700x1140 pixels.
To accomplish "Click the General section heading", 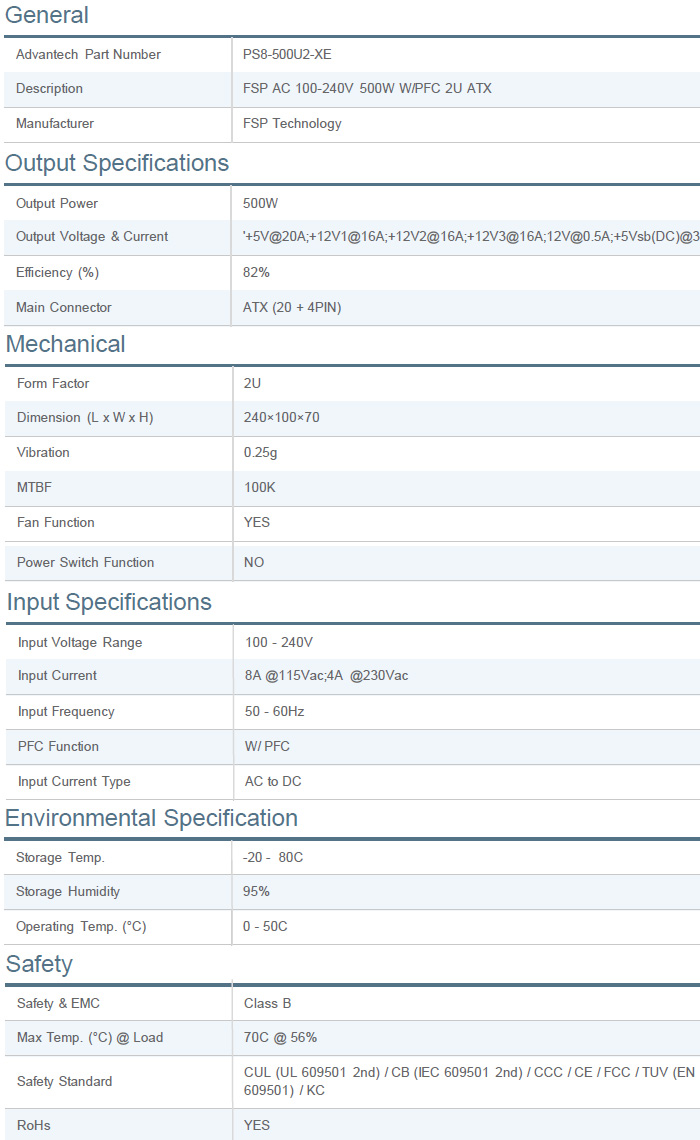I will [47, 15].
